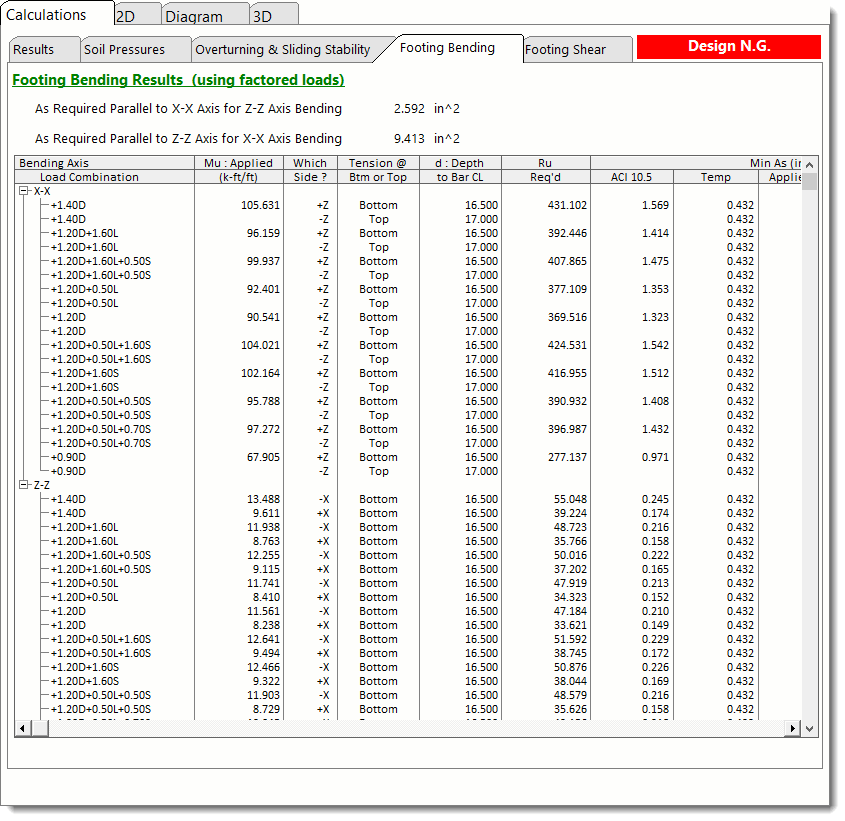Screen dimensions: 845x821
Task: Click the ACI 10.5 column header
Action: tap(631, 177)
